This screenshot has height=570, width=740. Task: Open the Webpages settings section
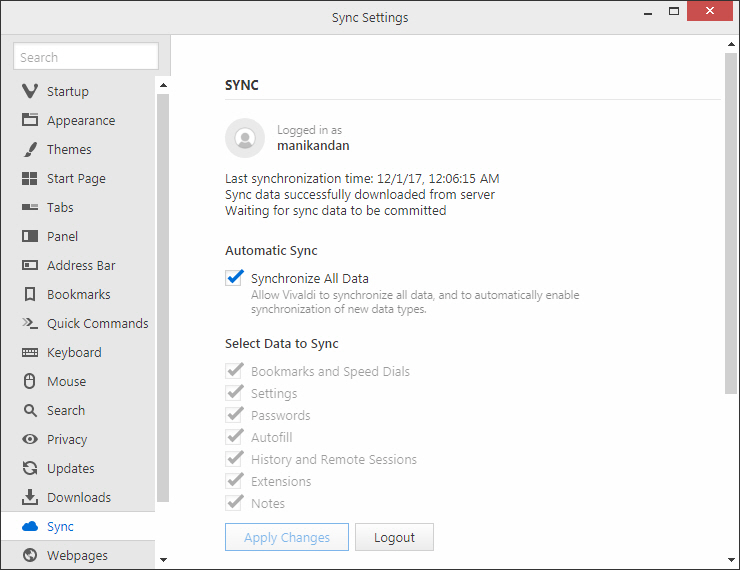[78, 555]
